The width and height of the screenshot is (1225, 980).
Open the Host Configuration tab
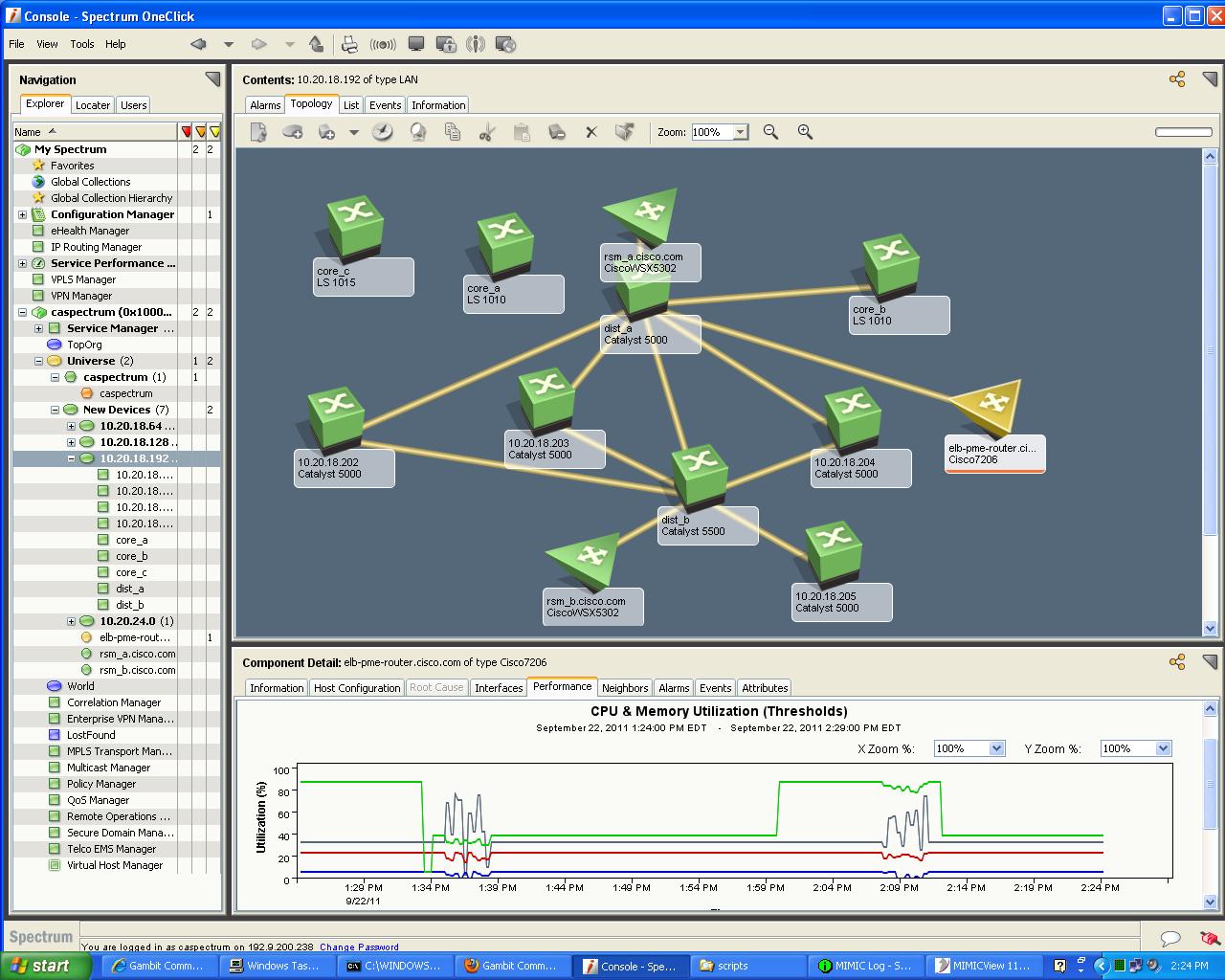(357, 688)
